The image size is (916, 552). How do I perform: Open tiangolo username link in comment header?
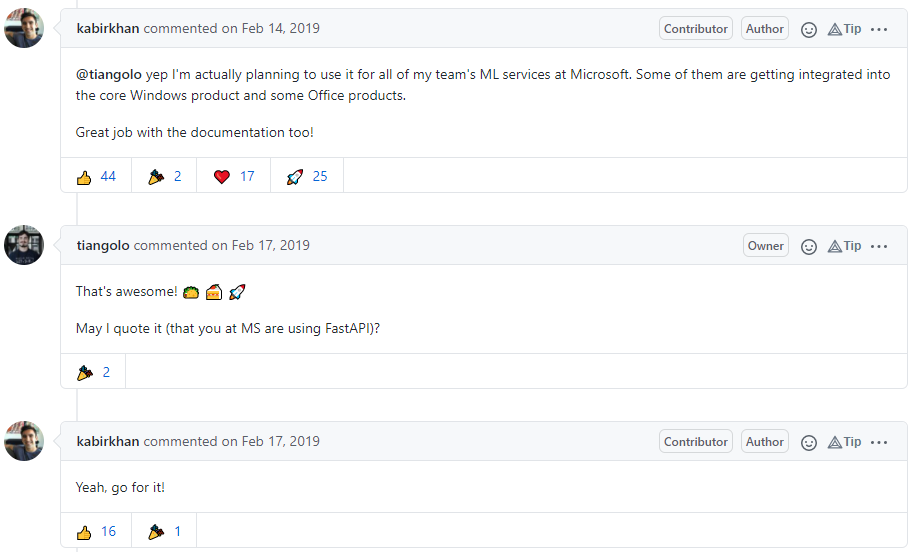tap(103, 245)
